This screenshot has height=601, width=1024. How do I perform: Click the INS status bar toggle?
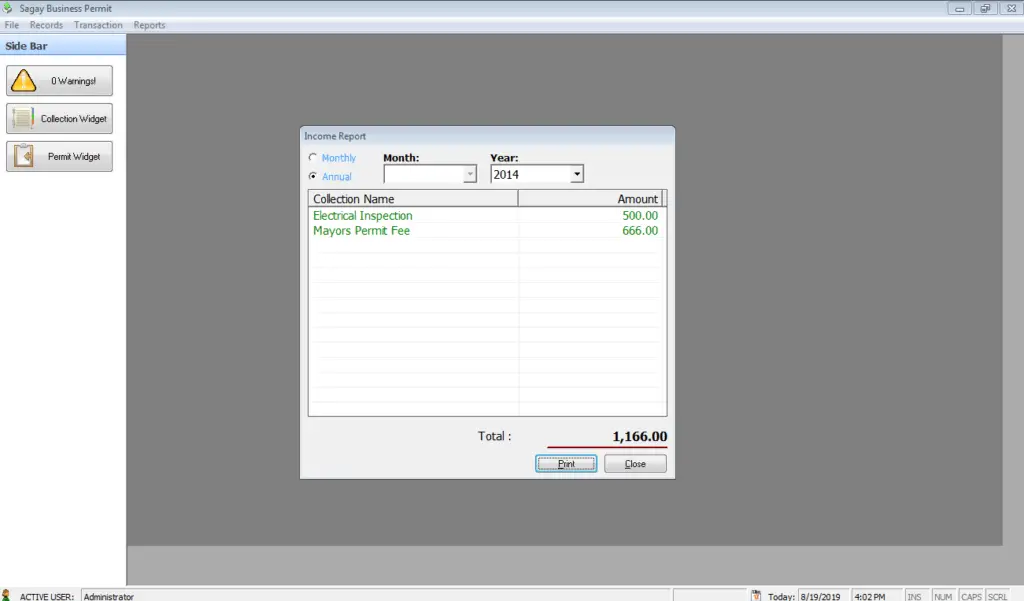coord(915,594)
